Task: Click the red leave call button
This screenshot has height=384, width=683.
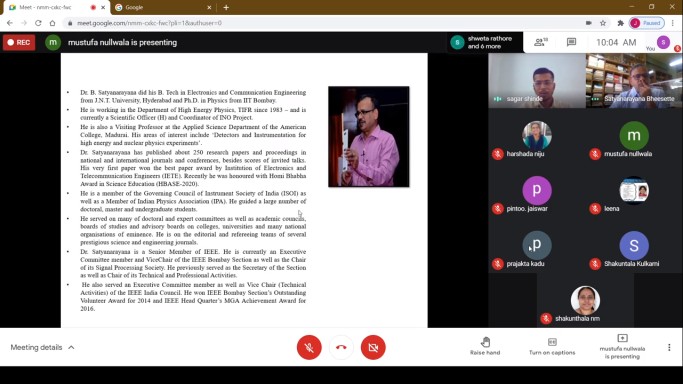Action: (341, 347)
